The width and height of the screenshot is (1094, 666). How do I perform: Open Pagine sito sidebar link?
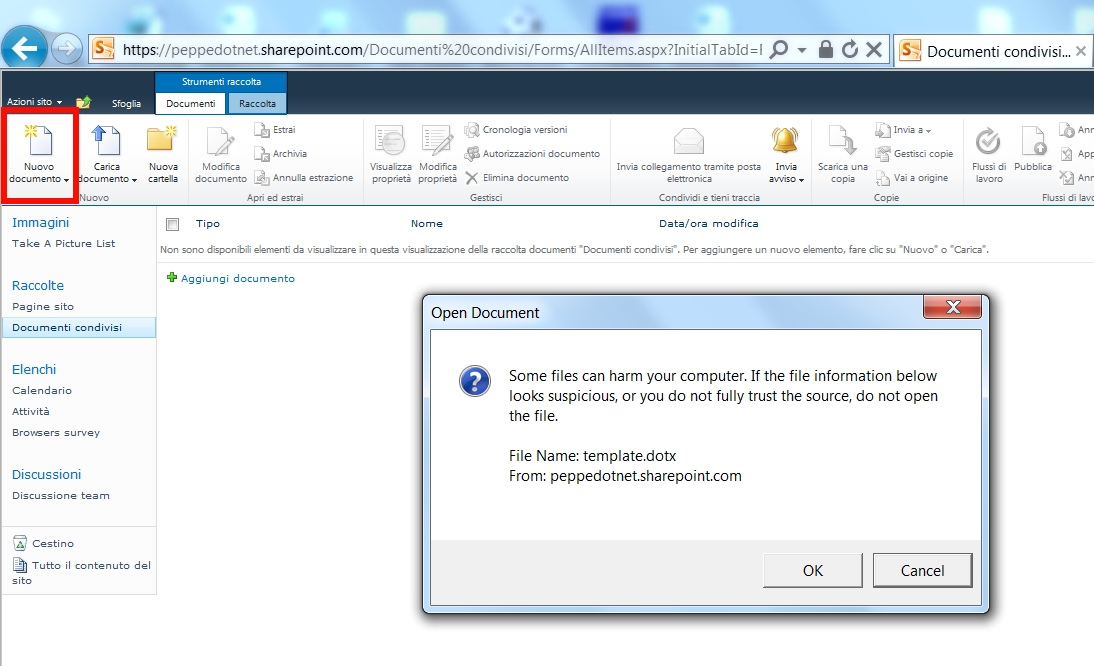coord(43,306)
